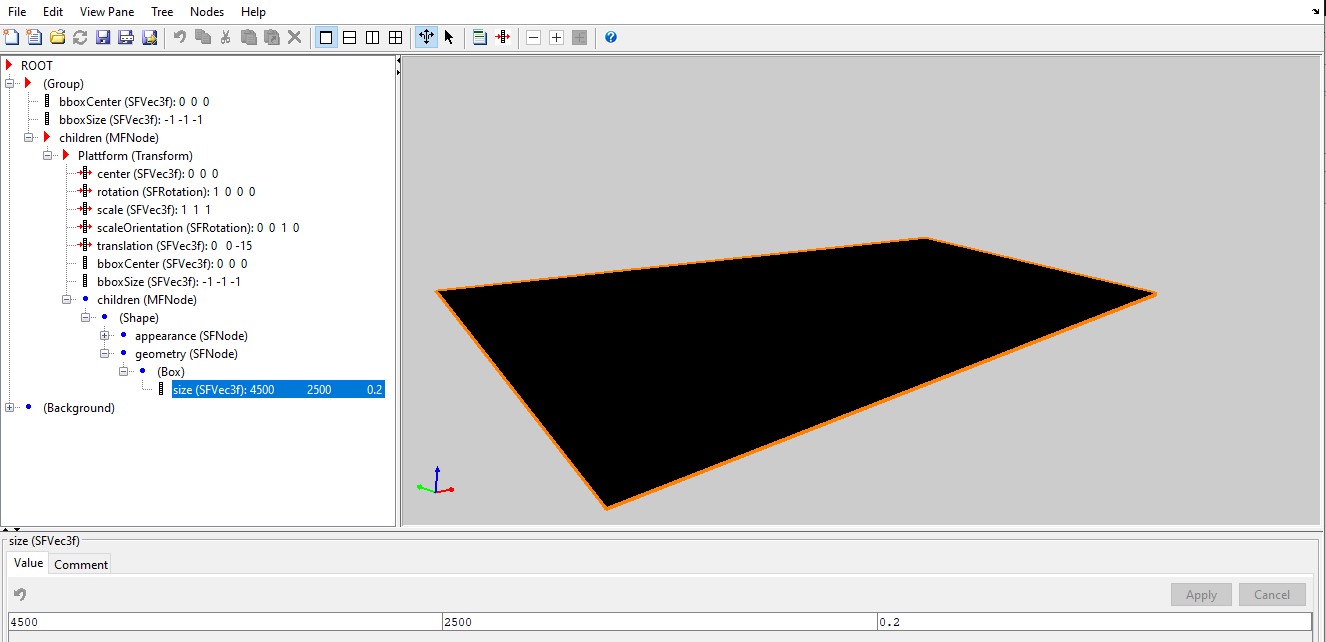Switch to the Comment tab

[80, 564]
